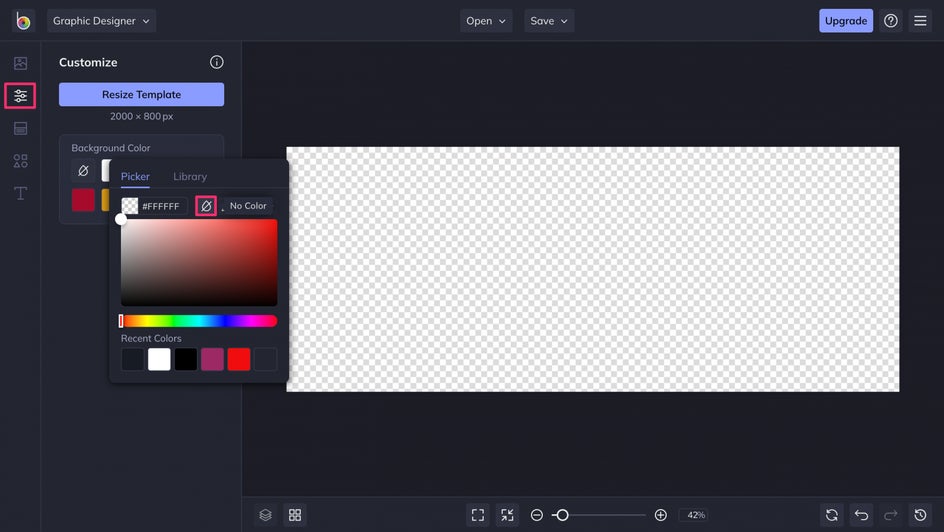944x532 pixels.
Task: Open the history clock icon
Action: (920, 515)
